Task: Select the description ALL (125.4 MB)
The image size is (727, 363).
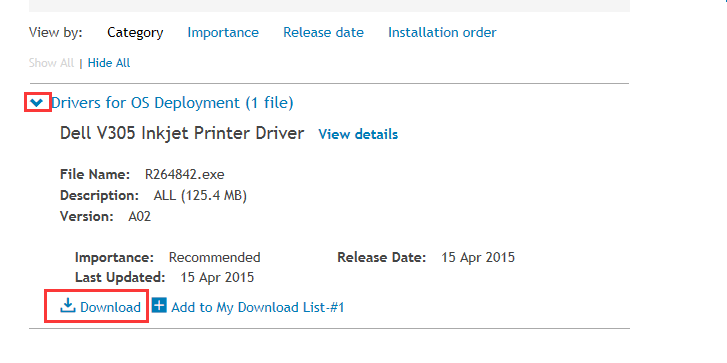Action: (x=200, y=195)
